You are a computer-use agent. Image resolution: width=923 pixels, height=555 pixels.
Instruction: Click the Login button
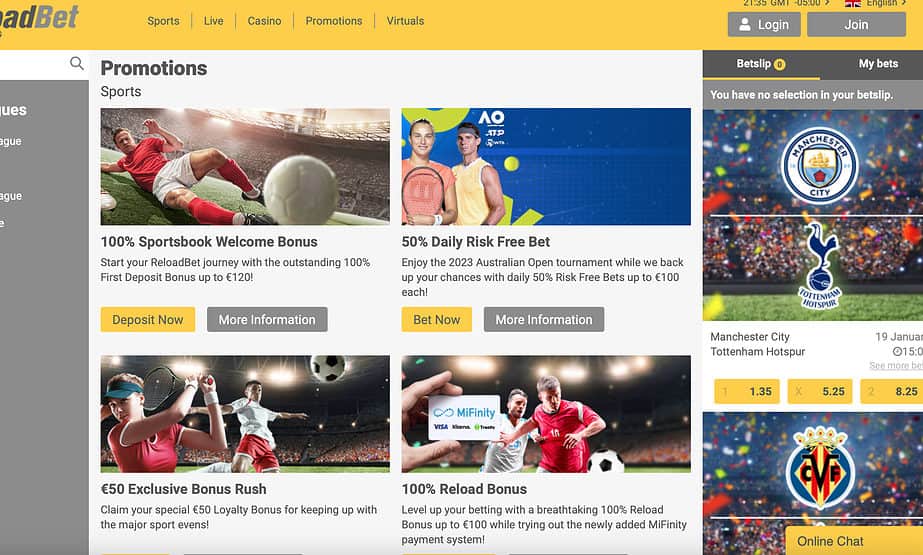763,25
